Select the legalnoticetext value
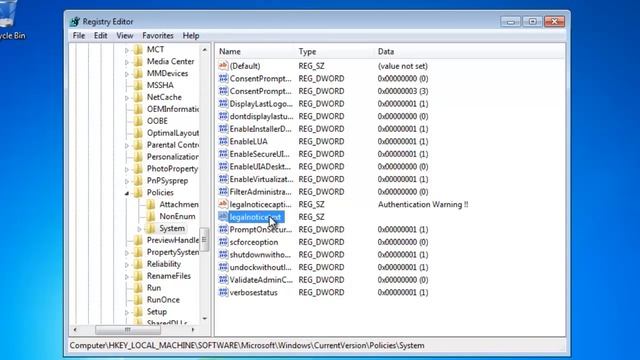 pyautogui.click(x=256, y=217)
